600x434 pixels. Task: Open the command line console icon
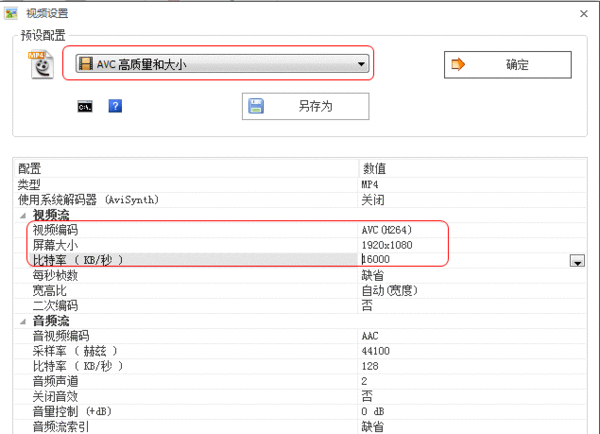[x=86, y=106]
